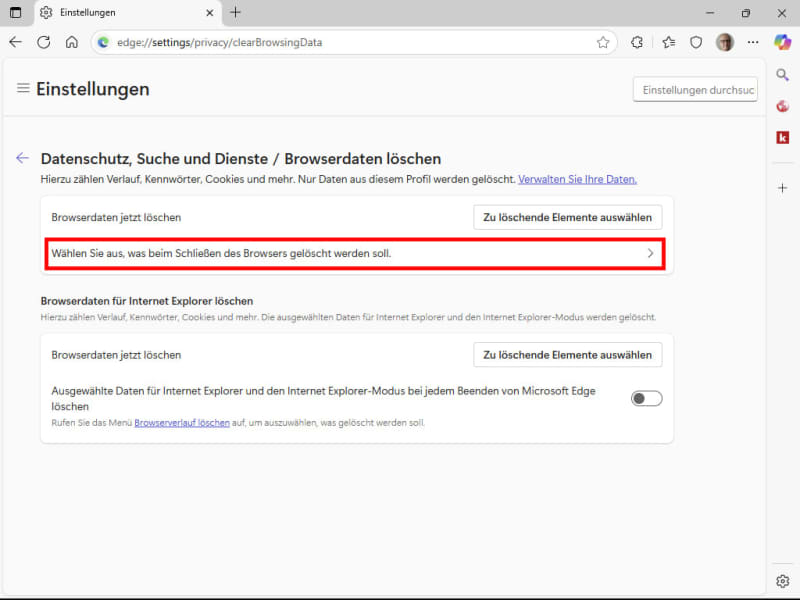Expand 'Wählen Sie aus, was beim Schließen' row
This screenshot has width=800, height=600.
355,254
